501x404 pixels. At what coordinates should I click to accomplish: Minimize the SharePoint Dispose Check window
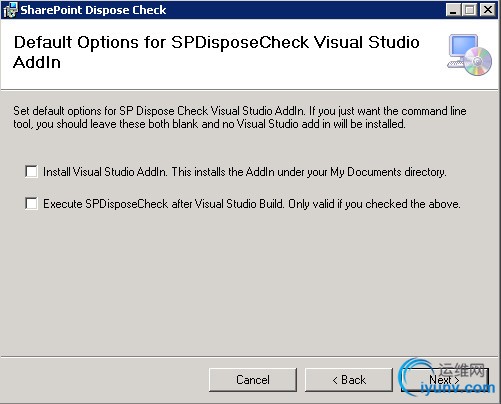coord(453,10)
